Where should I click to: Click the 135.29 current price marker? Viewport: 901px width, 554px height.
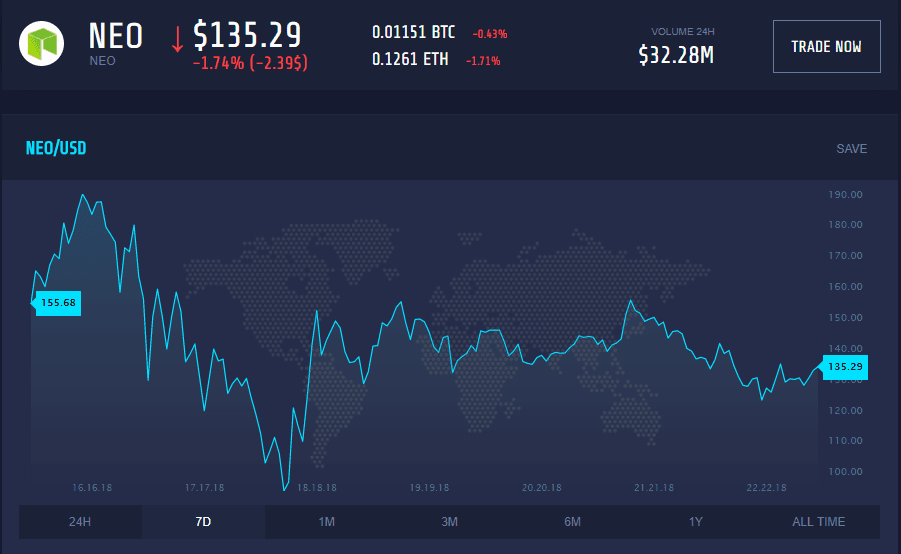[844, 367]
